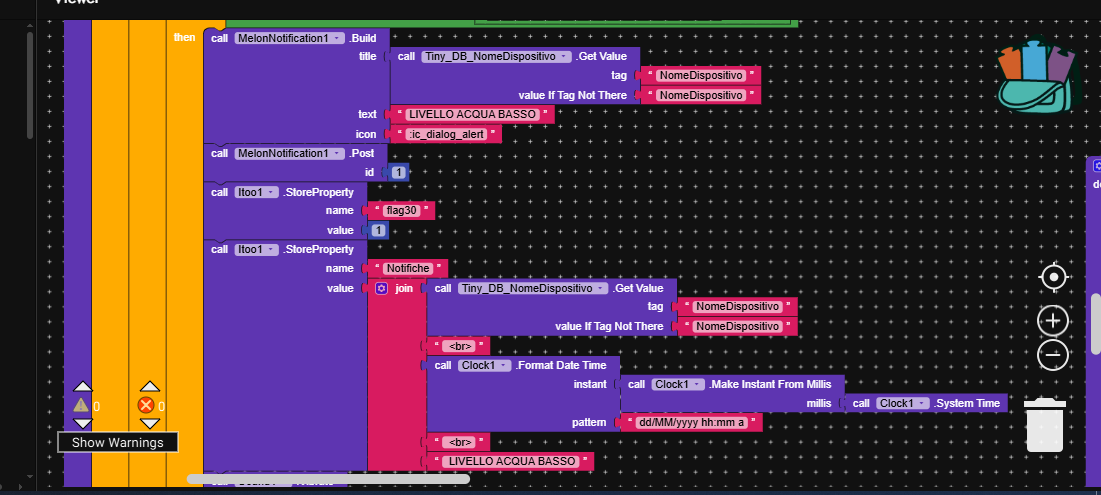Click the 'dd/MM/yyyy hh:mm a' pattern text

click(x=691, y=422)
